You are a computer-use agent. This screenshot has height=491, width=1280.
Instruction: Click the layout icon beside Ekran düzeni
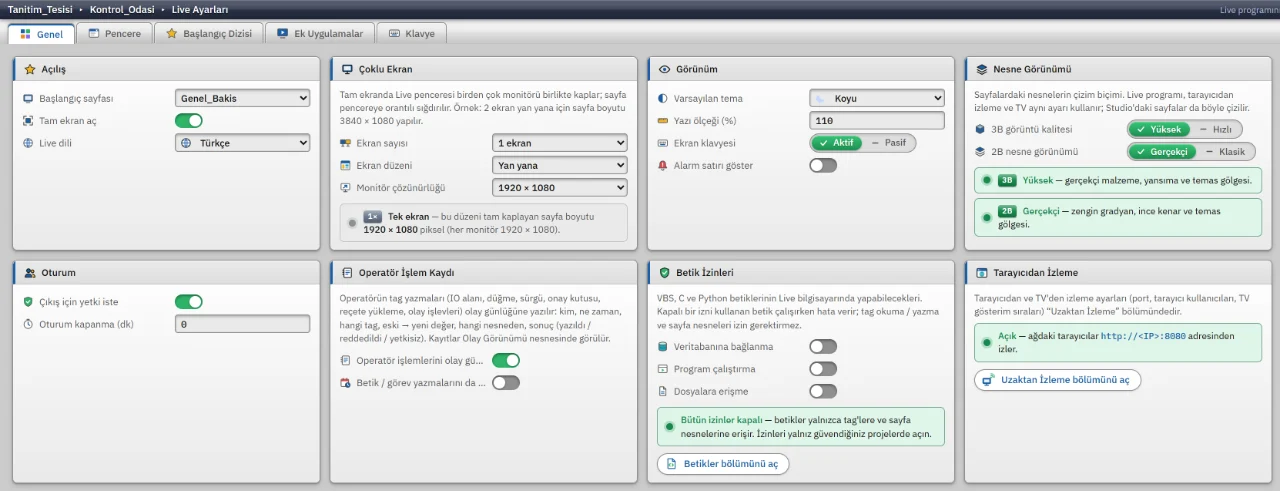point(346,165)
